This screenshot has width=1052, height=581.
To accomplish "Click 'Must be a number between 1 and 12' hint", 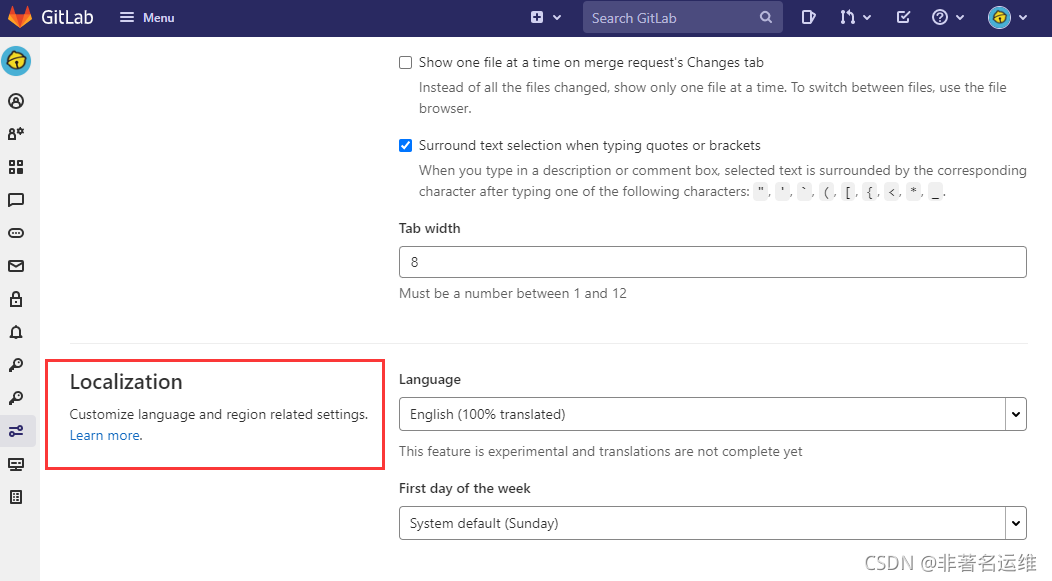I will click(x=513, y=293).
